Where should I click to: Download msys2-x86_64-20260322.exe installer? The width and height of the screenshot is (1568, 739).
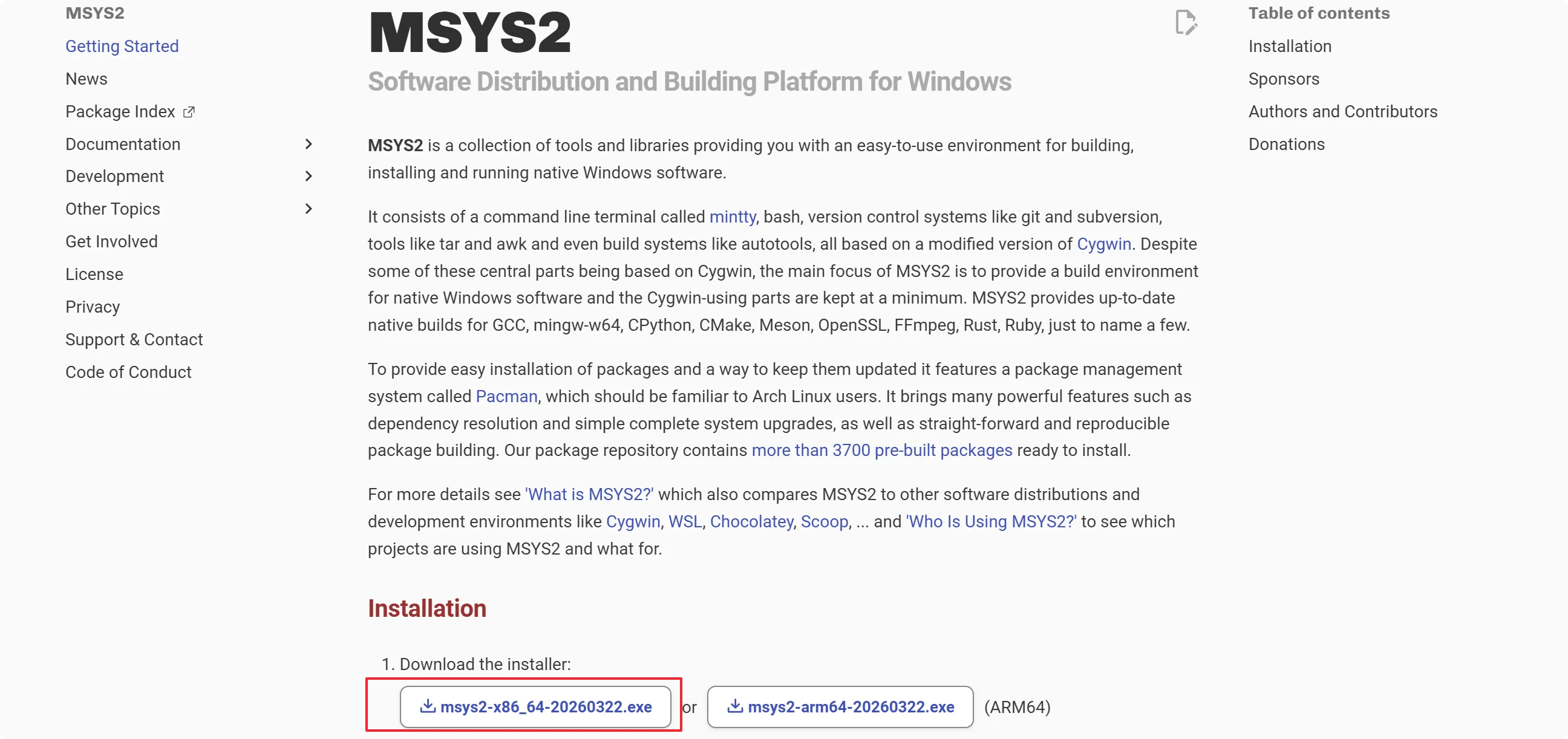point(535,707)
